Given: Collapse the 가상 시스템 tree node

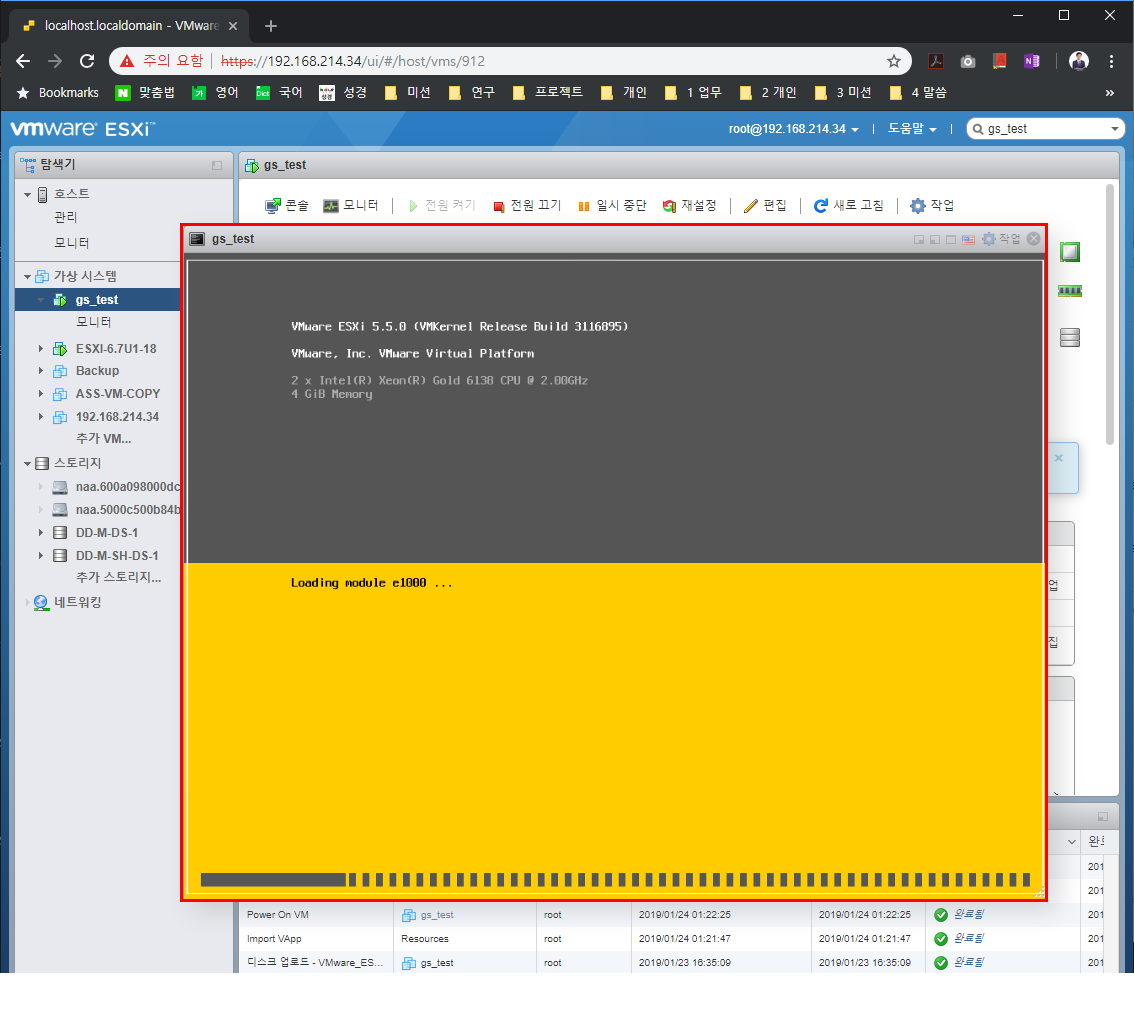Looking at the screenshot, I should (27, 277).
